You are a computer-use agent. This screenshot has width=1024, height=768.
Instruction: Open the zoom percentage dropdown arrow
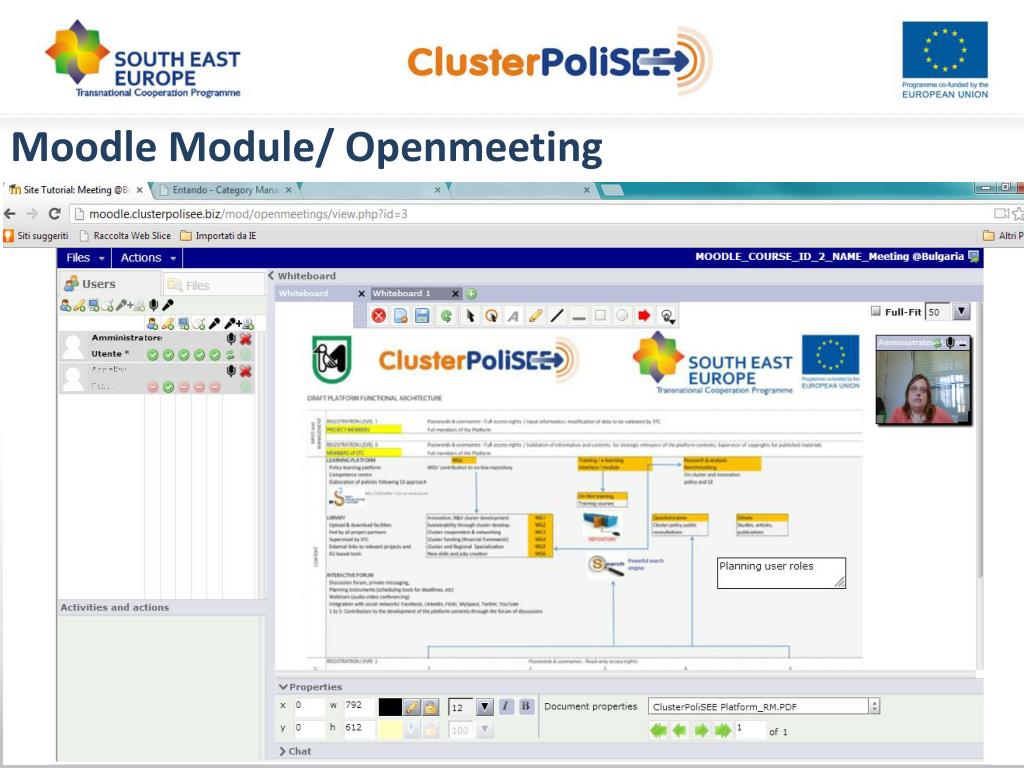961,312
